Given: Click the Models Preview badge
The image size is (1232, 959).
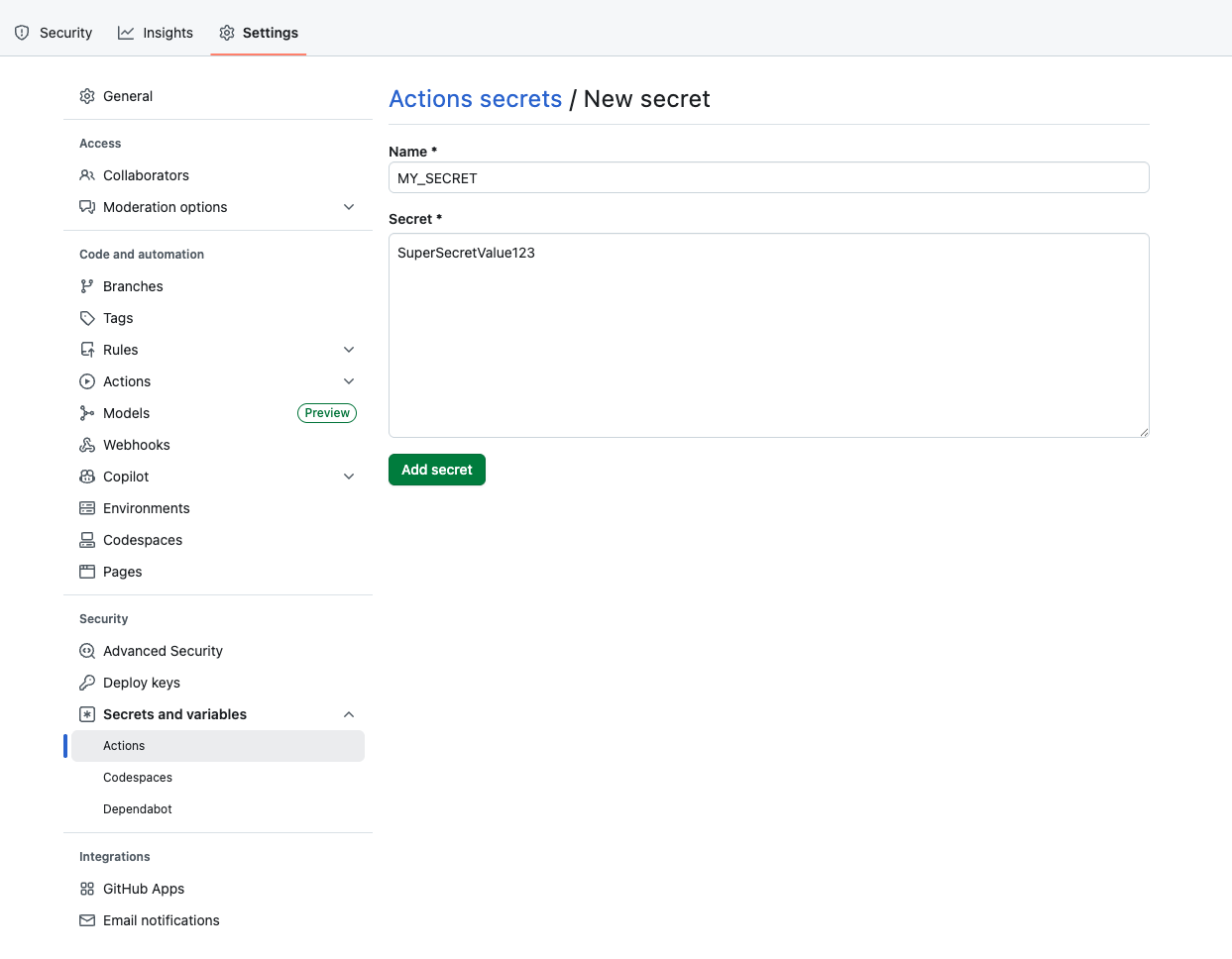Looking at the screenshot, I should point(327,413).
